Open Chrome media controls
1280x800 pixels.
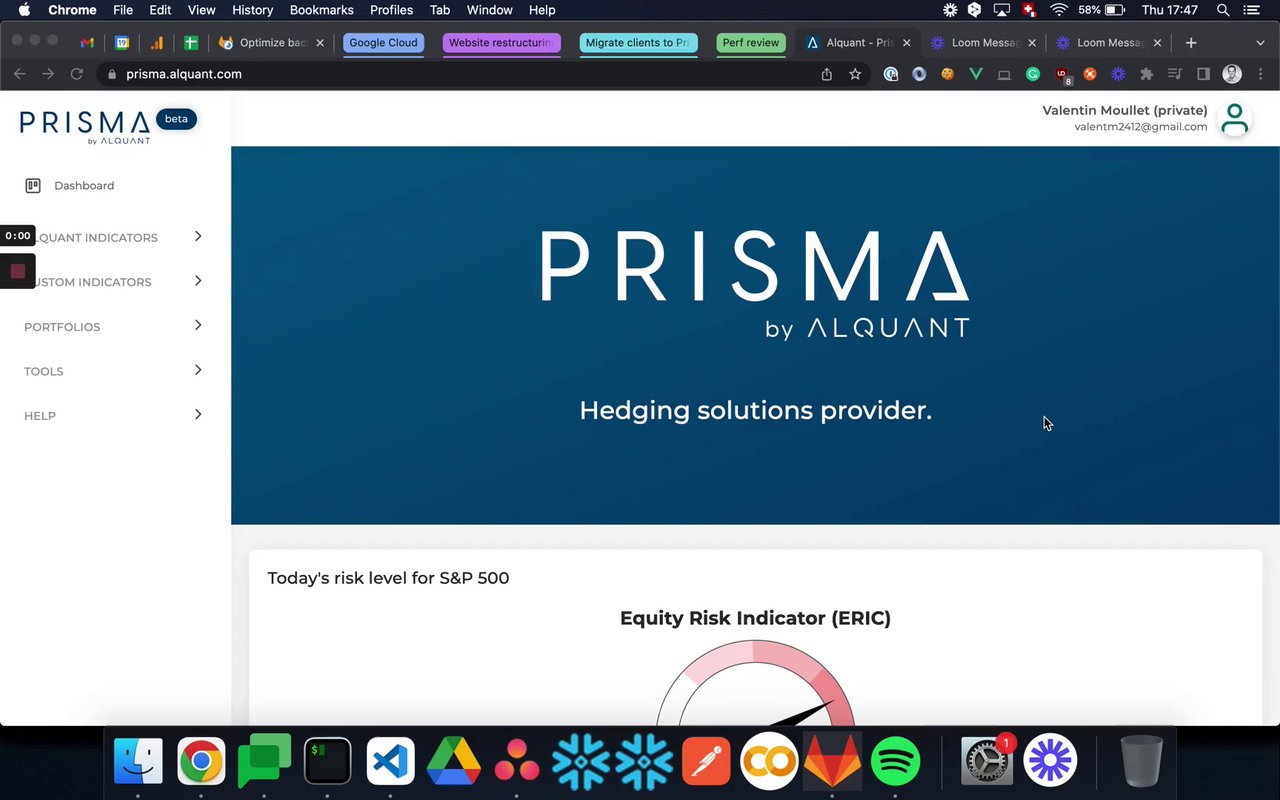(1175, 74)
